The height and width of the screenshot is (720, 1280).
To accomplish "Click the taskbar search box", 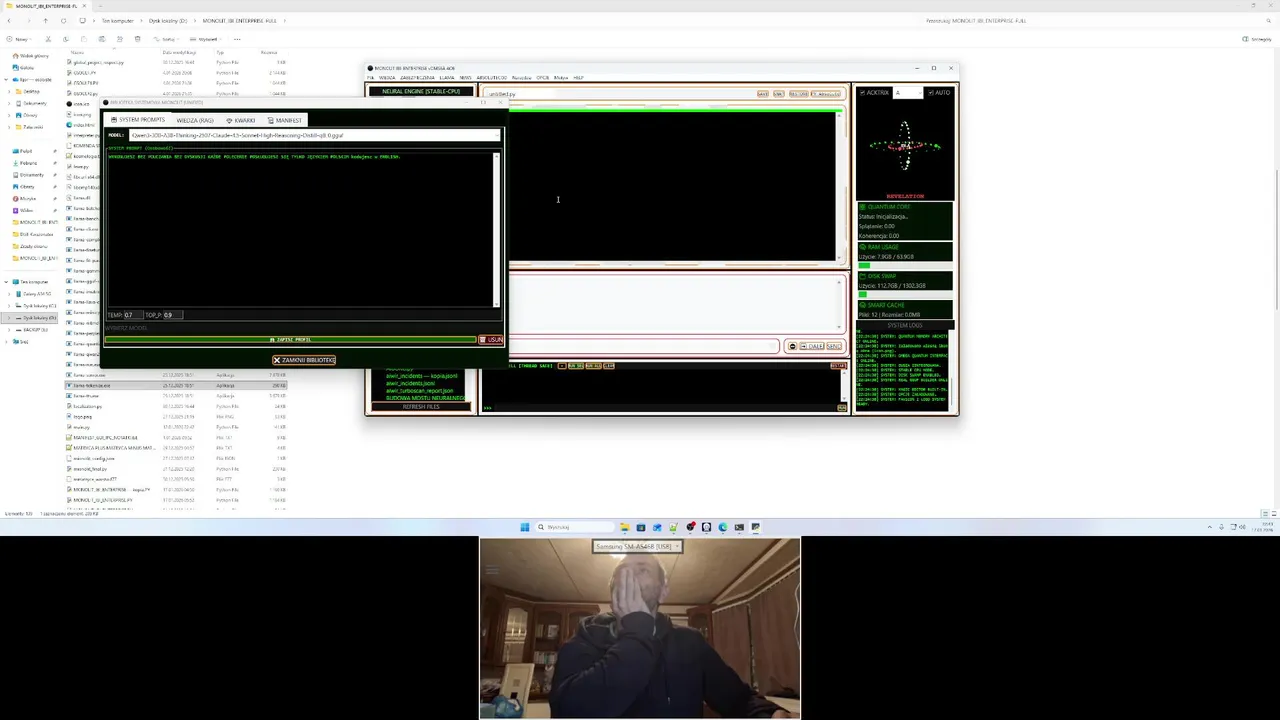I will pyautogui.click(x=574, y=527).
